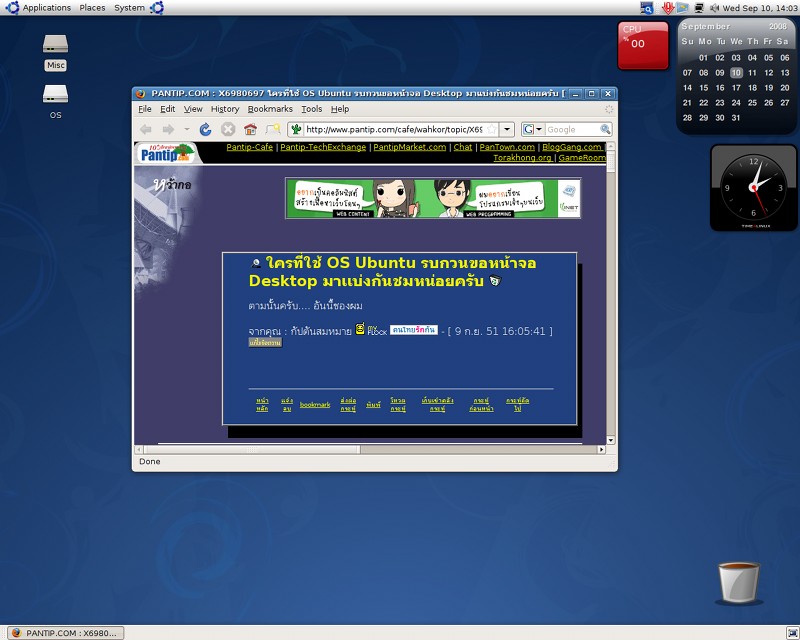Open the network monitor tray icon
The height and width of the screenshot is (640, 800).
pyautogui.click(x=699, y=8)
